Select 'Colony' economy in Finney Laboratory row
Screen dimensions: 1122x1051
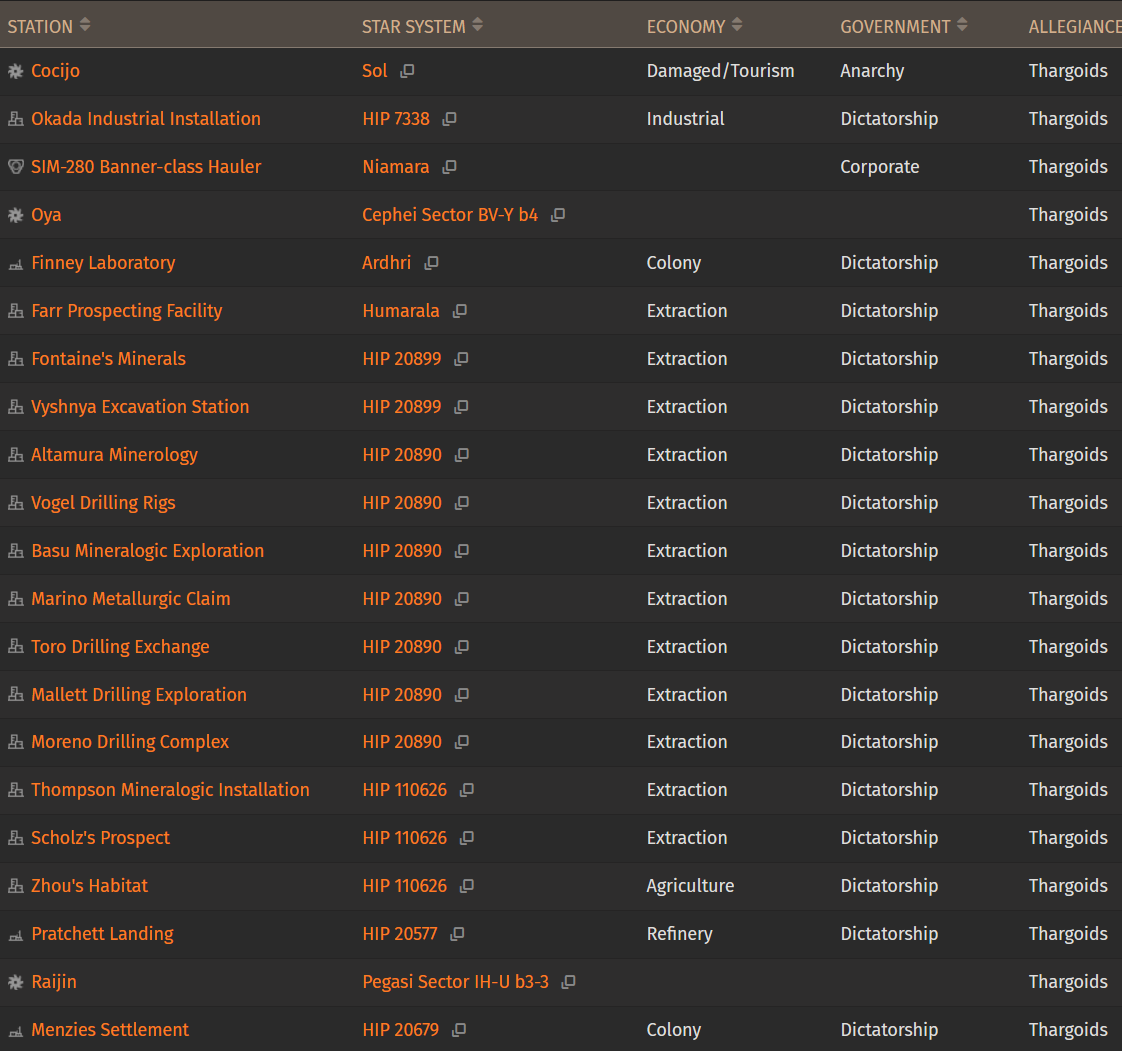coord(674,263)
